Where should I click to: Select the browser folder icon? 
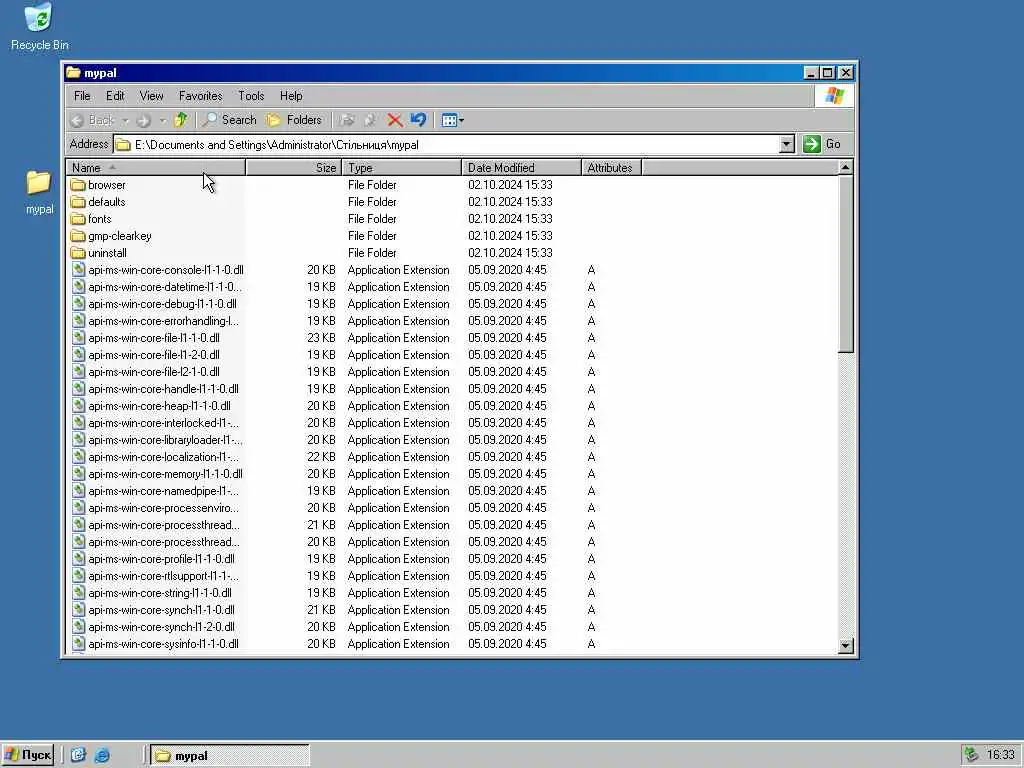[78, 185]
